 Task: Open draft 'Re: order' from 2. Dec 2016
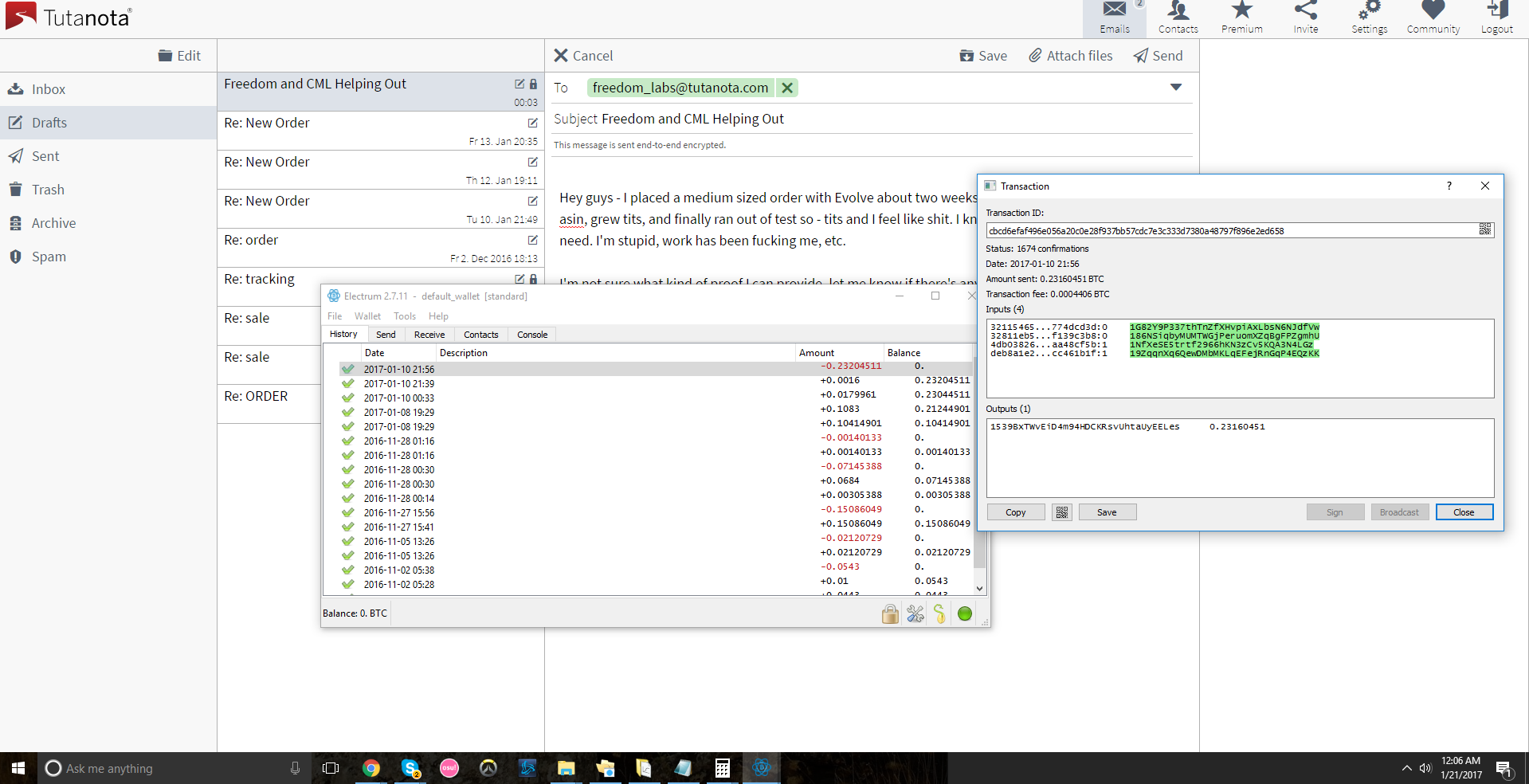(381, 248)
